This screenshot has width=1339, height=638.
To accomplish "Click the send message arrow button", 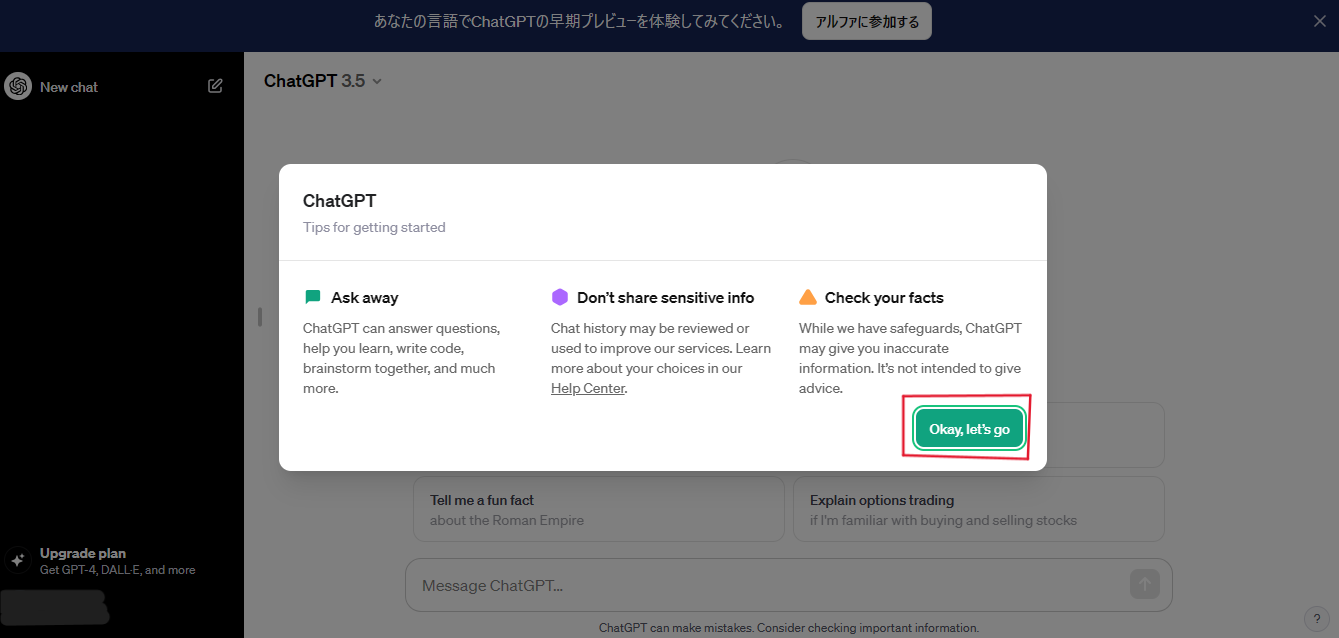I will (x=1144, y=584).
